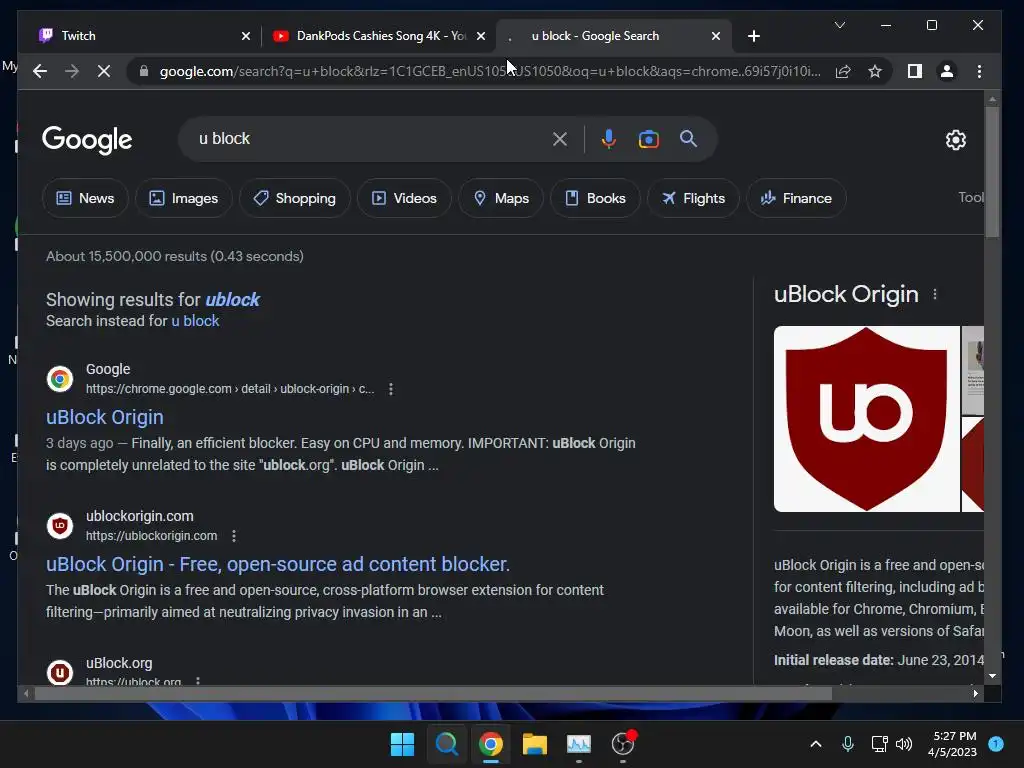1024x768 pixels.
Task: Click the uBlock.org result site name
Action: [119, 663]
